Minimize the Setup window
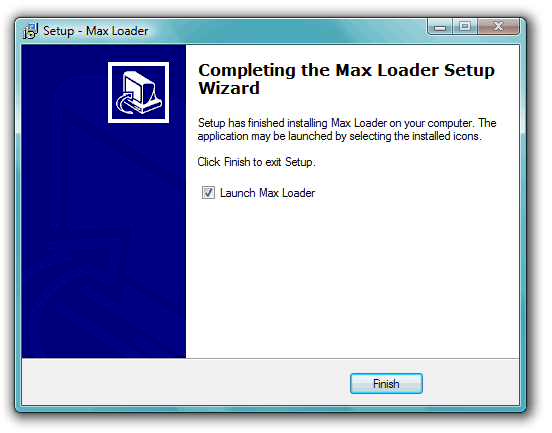The width and height of the screenshot is (552, 433). click(440, 27)
